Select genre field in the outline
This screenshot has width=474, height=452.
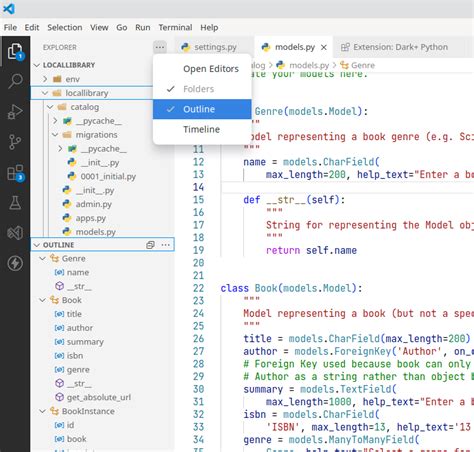(x=78, y=370)
